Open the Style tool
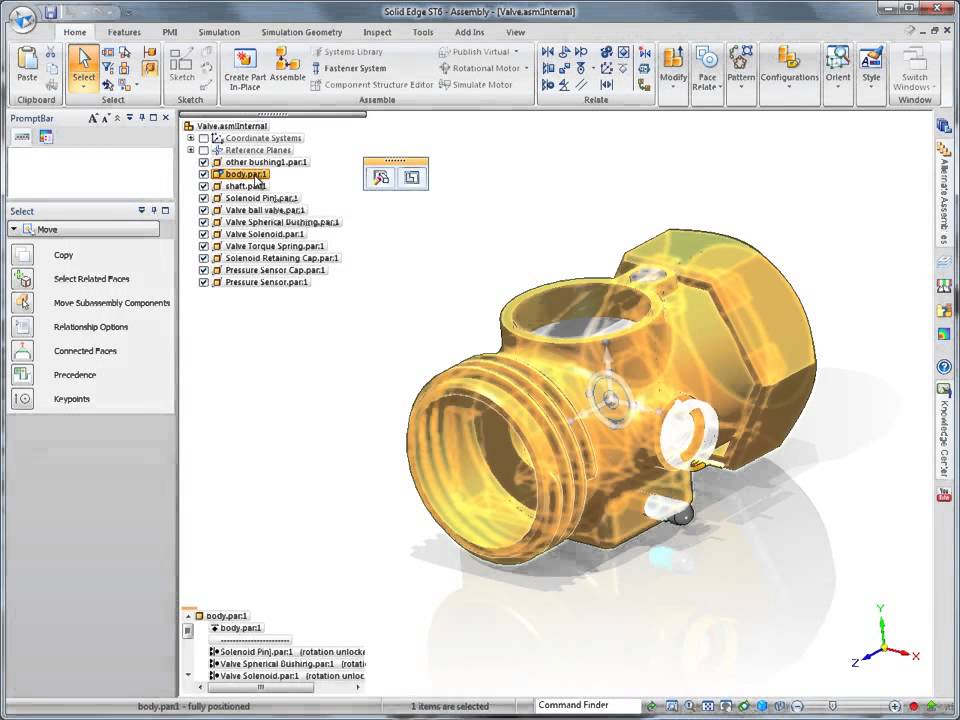Viewport: 960px width, 720px height. [871, 59]
